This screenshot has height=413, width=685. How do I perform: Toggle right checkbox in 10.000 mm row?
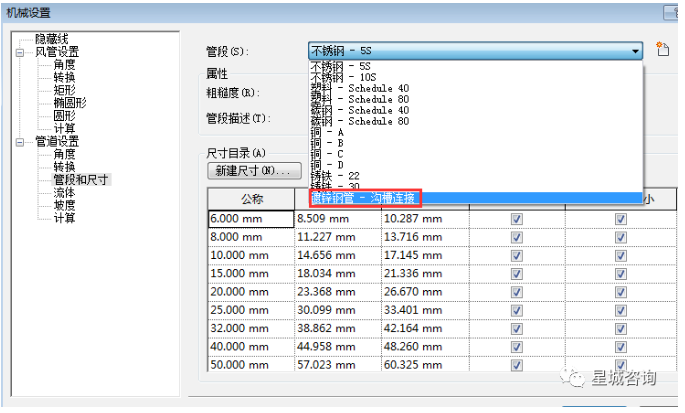tap(621, 256)
